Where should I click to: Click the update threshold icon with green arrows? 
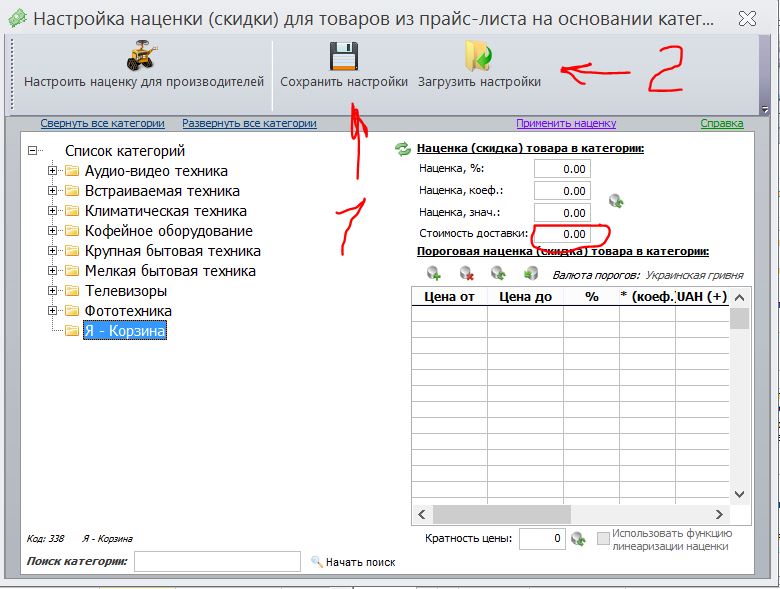(x=498, y=273)
